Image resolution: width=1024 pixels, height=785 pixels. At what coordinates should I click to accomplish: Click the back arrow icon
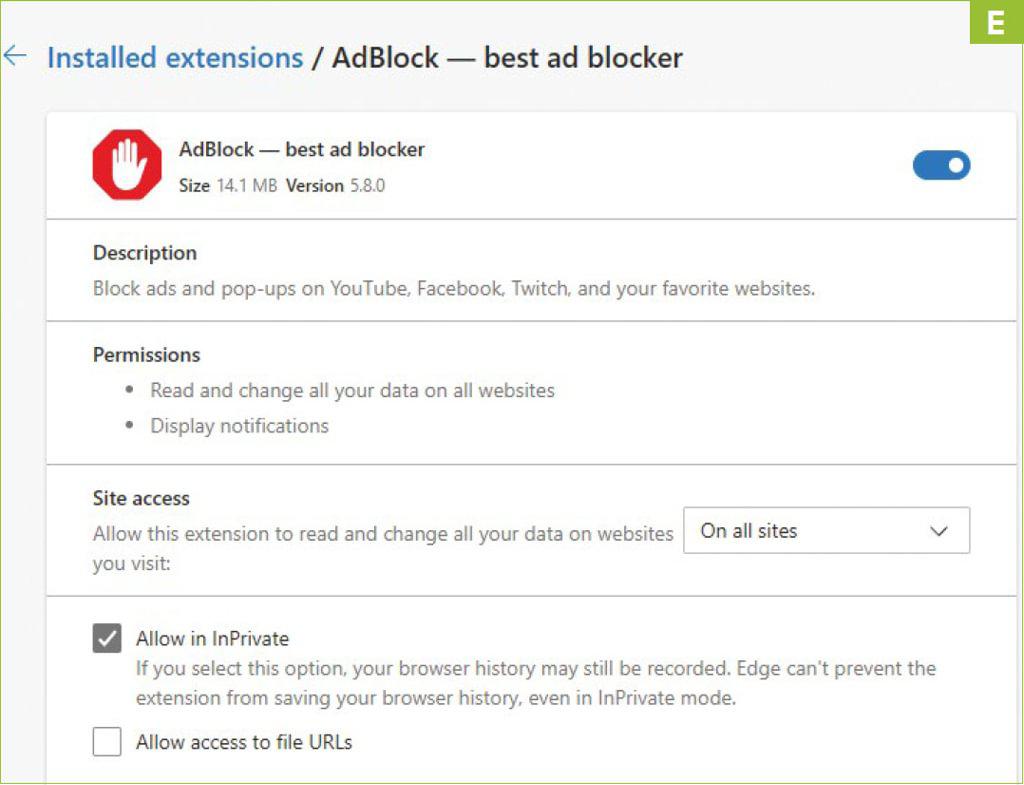[14, 57]
